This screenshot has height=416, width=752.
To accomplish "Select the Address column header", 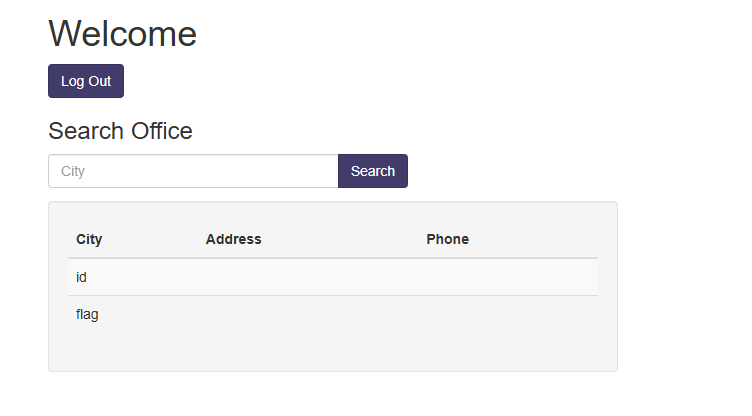I will coord(234,239).
